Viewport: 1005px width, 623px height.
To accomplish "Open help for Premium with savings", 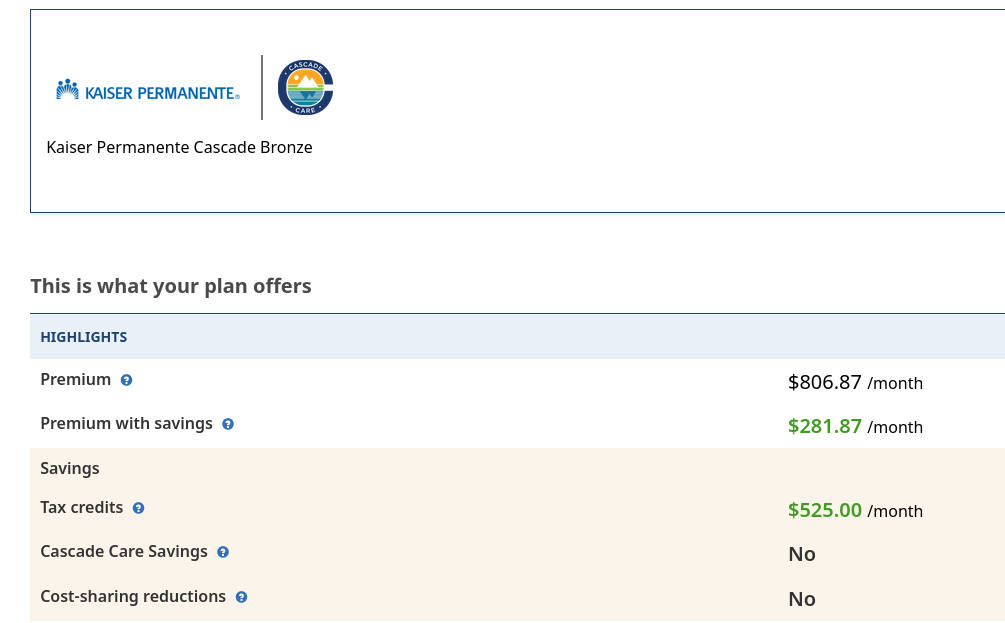I will click(x=228, y=424).
